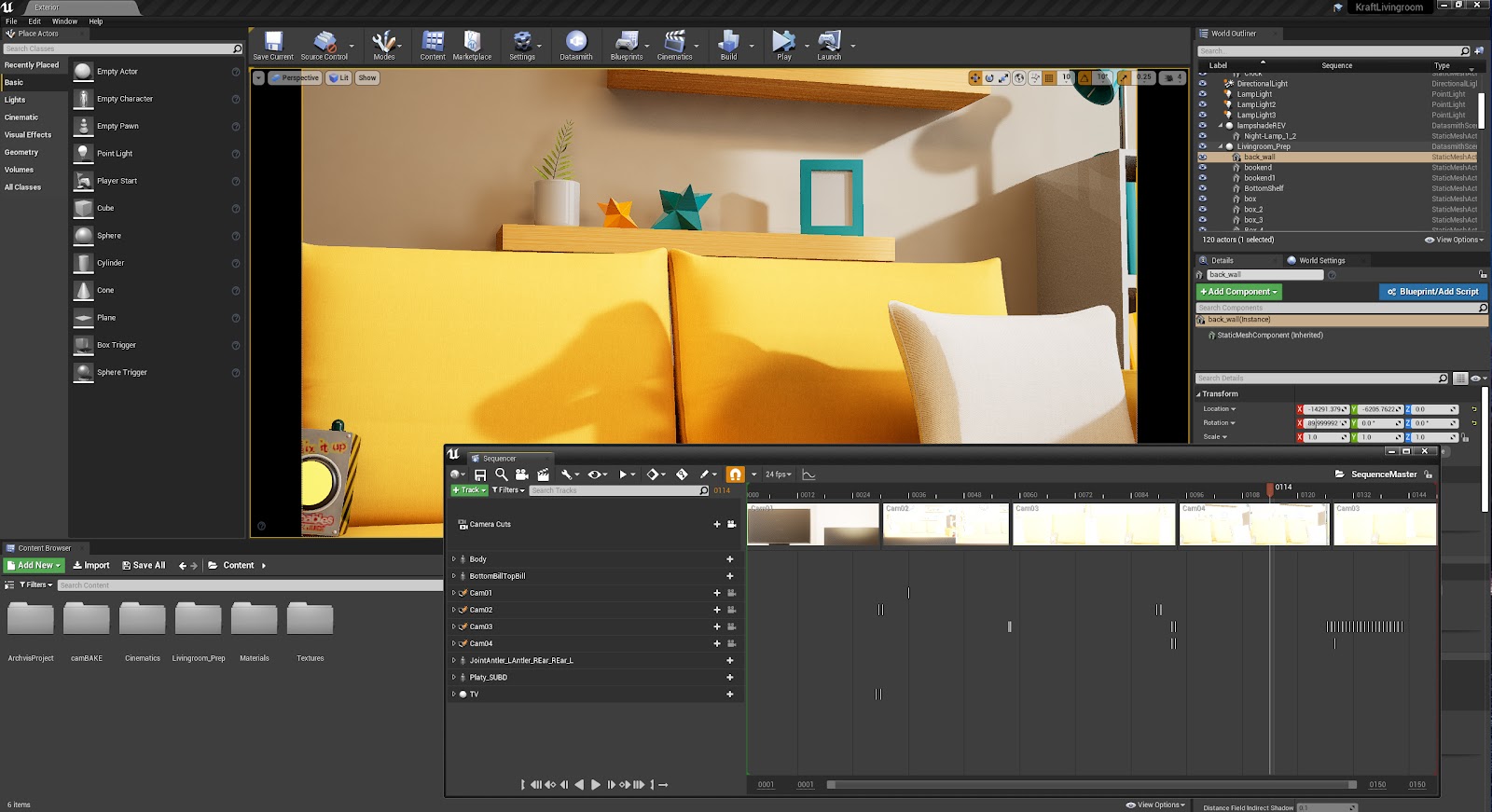Expand the Body track in Sequencer

[454, 559]
